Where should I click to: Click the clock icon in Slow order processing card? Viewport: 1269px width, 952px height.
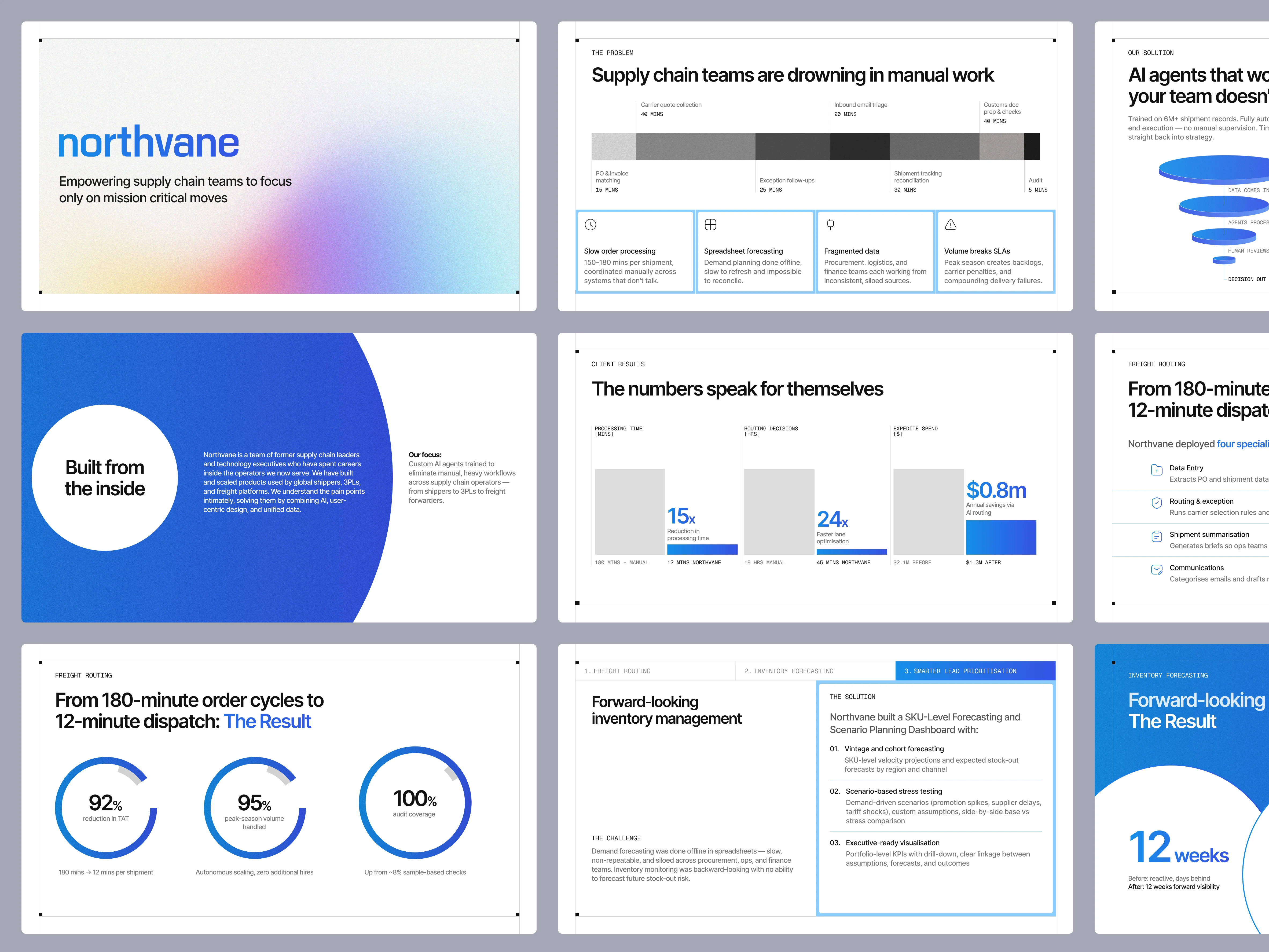click(590, 224)
